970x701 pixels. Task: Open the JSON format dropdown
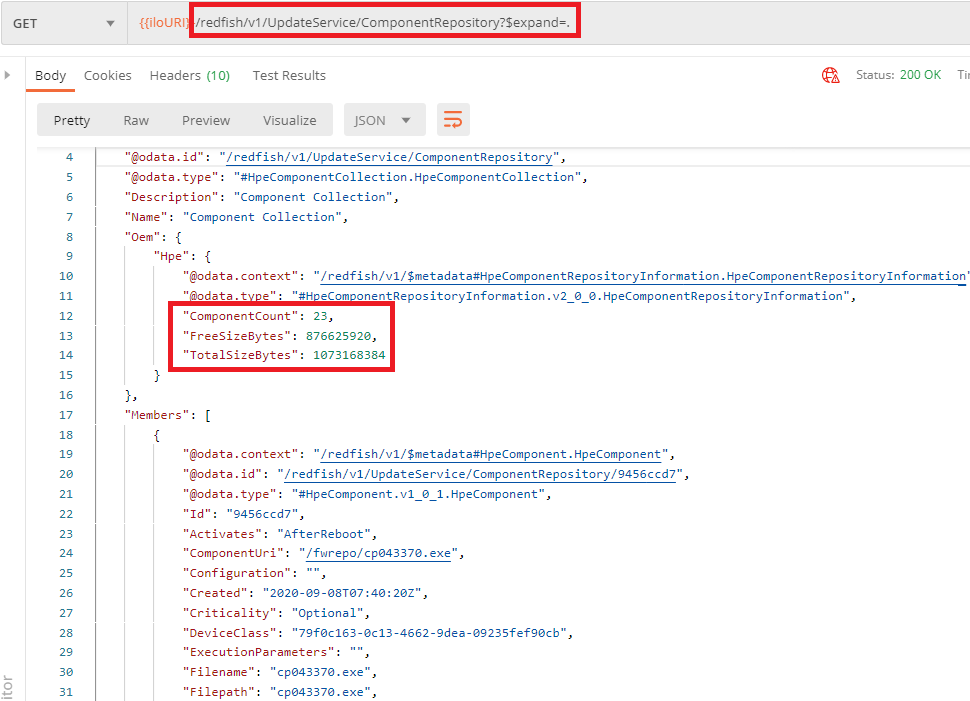384,120
